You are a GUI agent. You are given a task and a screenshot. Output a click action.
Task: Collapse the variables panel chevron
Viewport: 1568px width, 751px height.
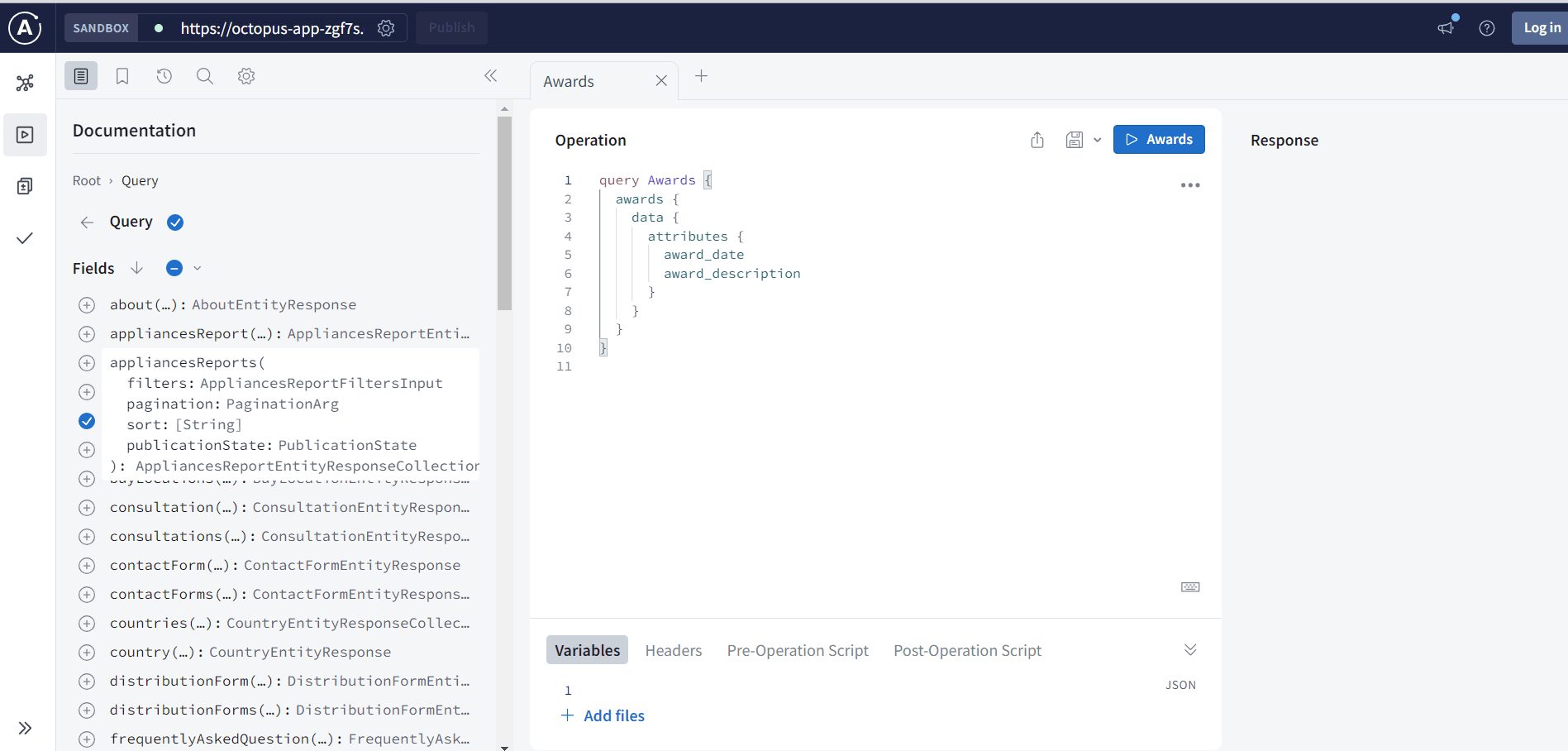click(x=1190, y=650)
